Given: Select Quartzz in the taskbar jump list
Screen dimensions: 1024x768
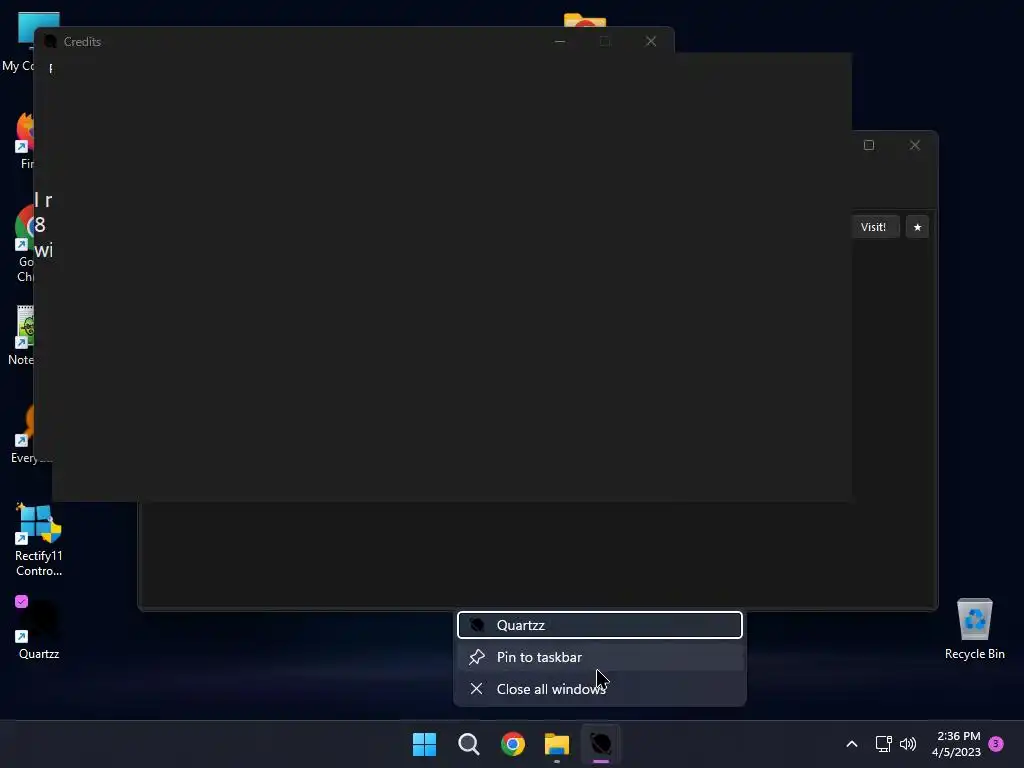Looking at the screenshot, I should point(600,625).
